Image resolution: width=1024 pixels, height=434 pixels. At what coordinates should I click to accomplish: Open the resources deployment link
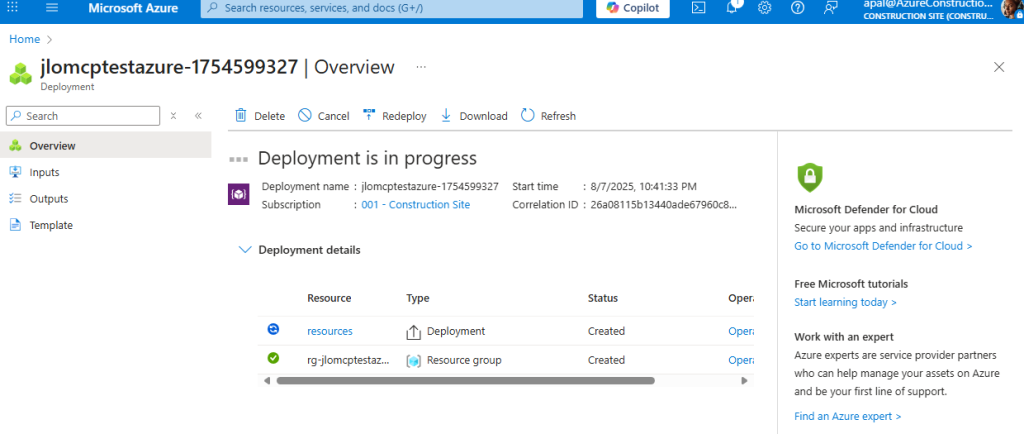coord(330,331)
